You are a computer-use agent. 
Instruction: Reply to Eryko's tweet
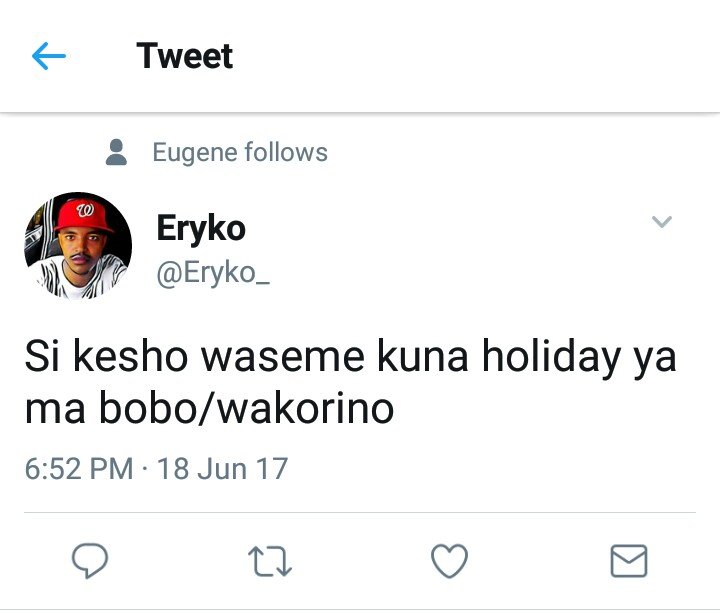[x=90, y=561]
